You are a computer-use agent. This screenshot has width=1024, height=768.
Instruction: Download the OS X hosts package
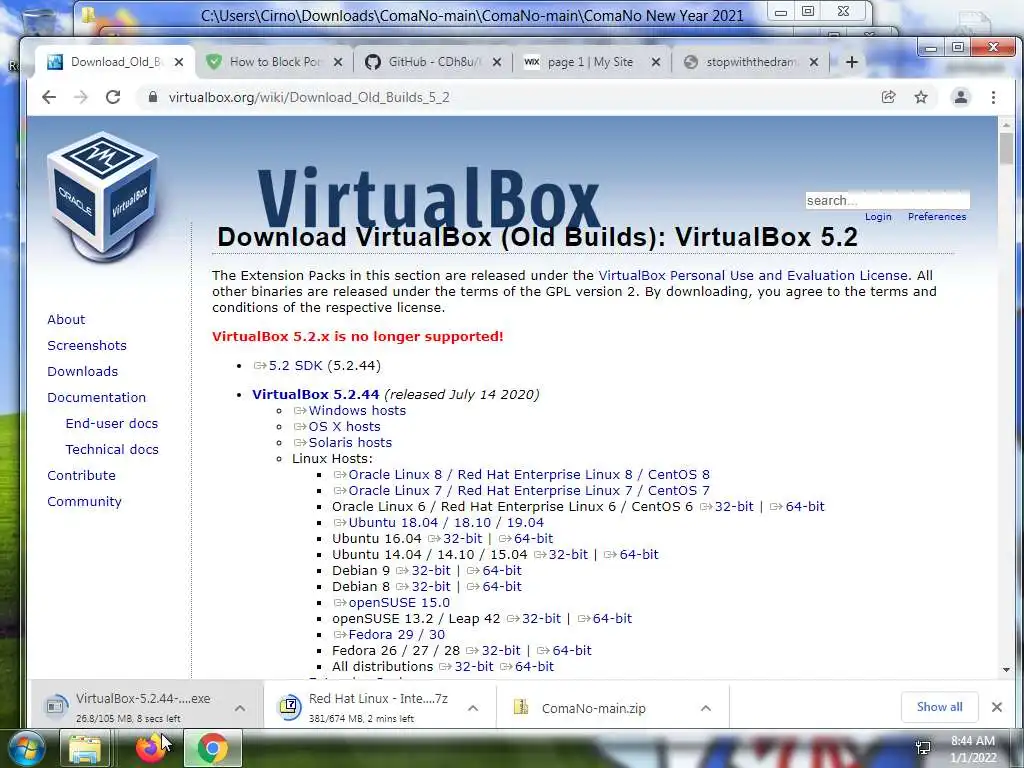pyautogui.click(x=337, y=426)
